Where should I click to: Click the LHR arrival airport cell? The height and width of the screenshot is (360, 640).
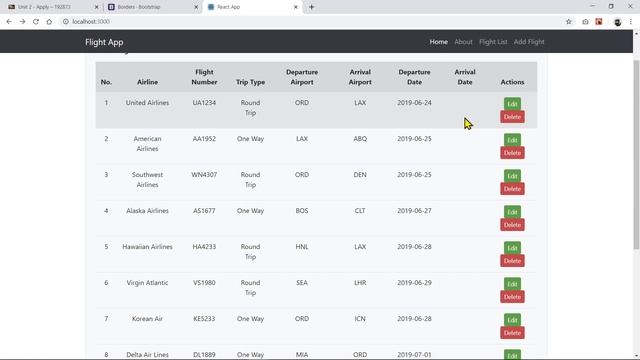pyautogui.click(x=360, y=282)
